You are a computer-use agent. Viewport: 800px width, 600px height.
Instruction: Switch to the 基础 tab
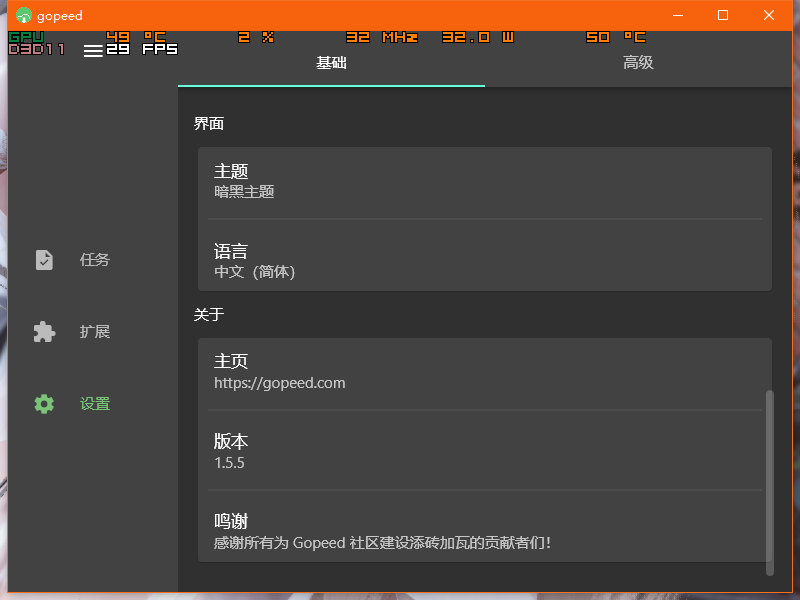(331, 63)
